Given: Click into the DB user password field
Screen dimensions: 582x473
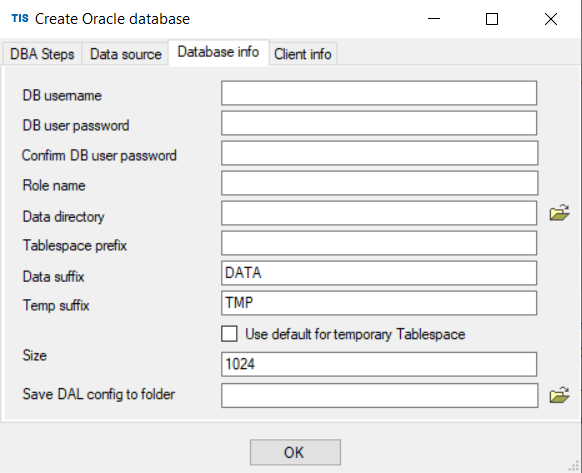Looking at the screenshot, I should (x=379, y=123).
